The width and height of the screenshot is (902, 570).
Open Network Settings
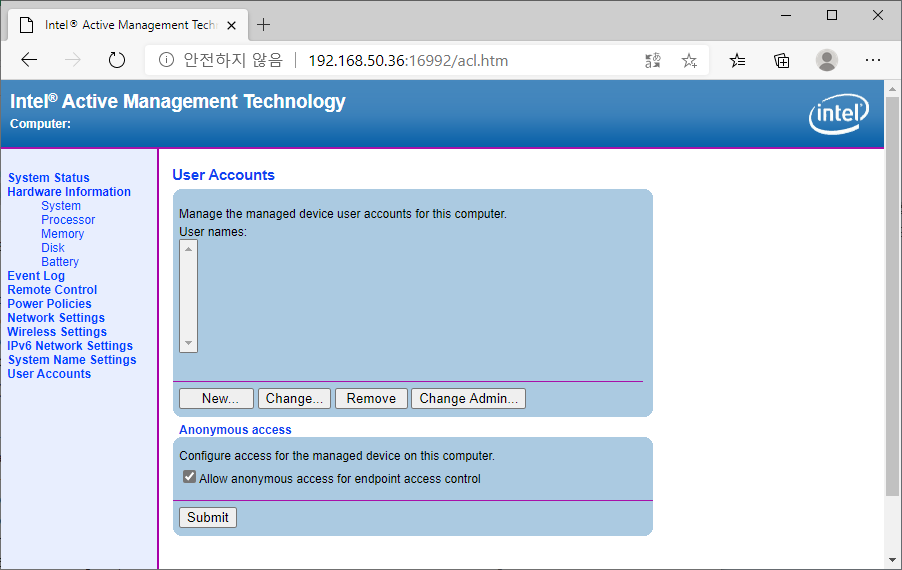tap(56, 317)
